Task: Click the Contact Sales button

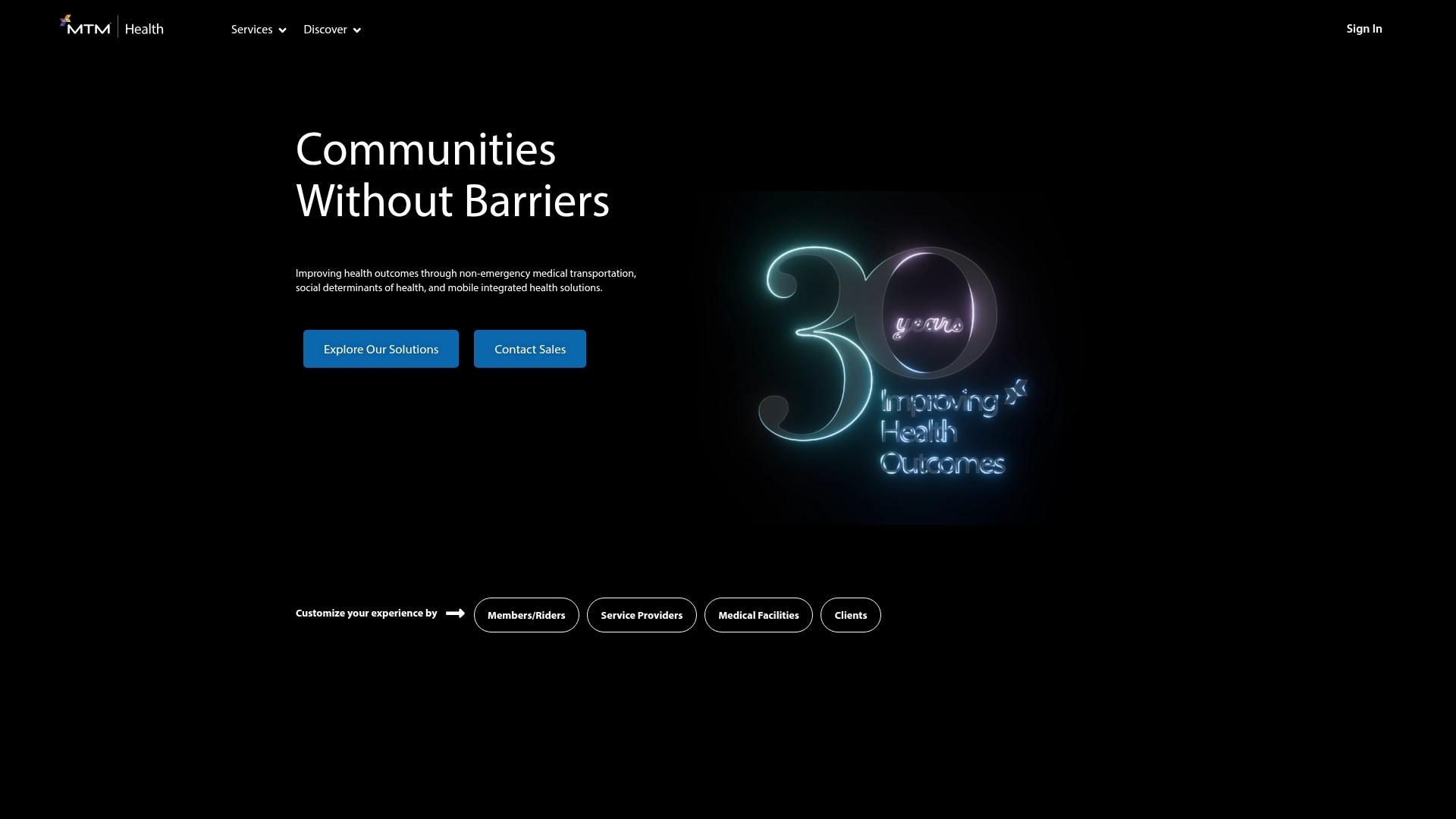Action: (530, 349)
